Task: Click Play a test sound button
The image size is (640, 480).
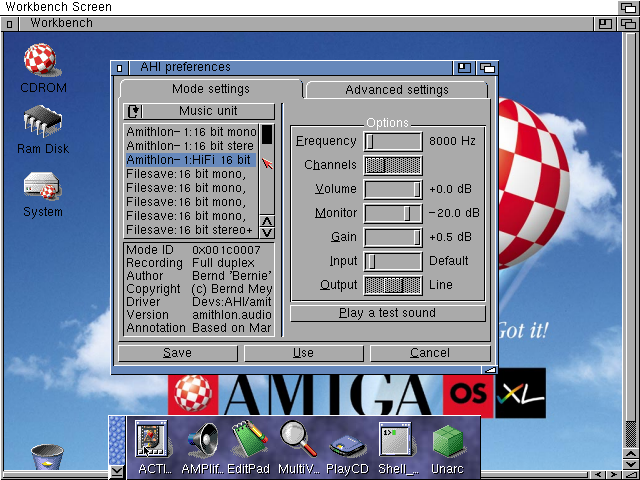Action: point(387,313)
